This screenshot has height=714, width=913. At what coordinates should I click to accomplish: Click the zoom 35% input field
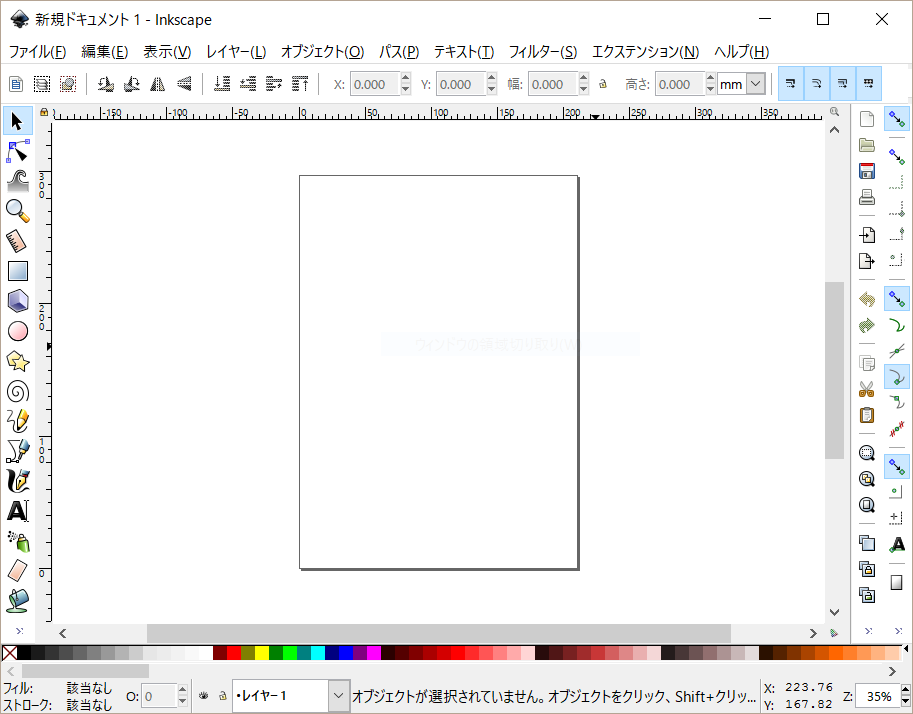pyautogui.click(x=878, y=696)
